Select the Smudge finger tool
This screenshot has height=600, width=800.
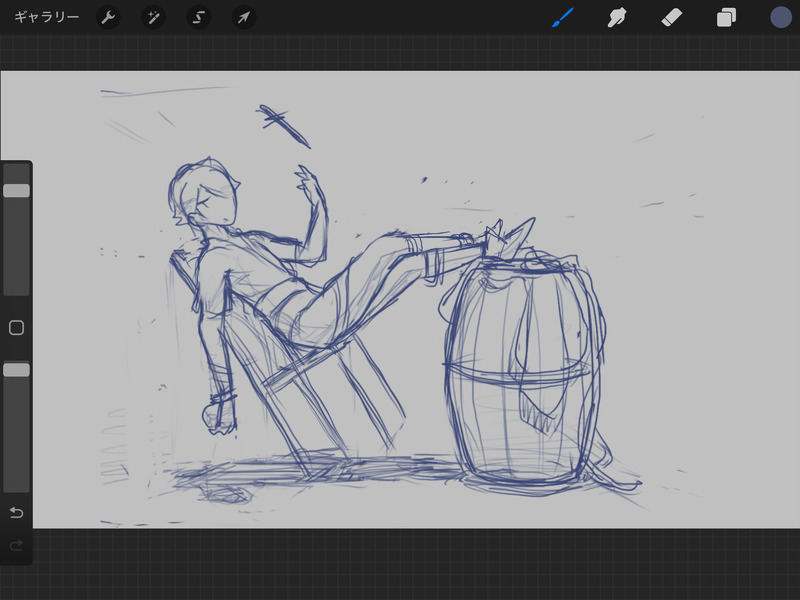pyautogui.click(x=617, y=17)
